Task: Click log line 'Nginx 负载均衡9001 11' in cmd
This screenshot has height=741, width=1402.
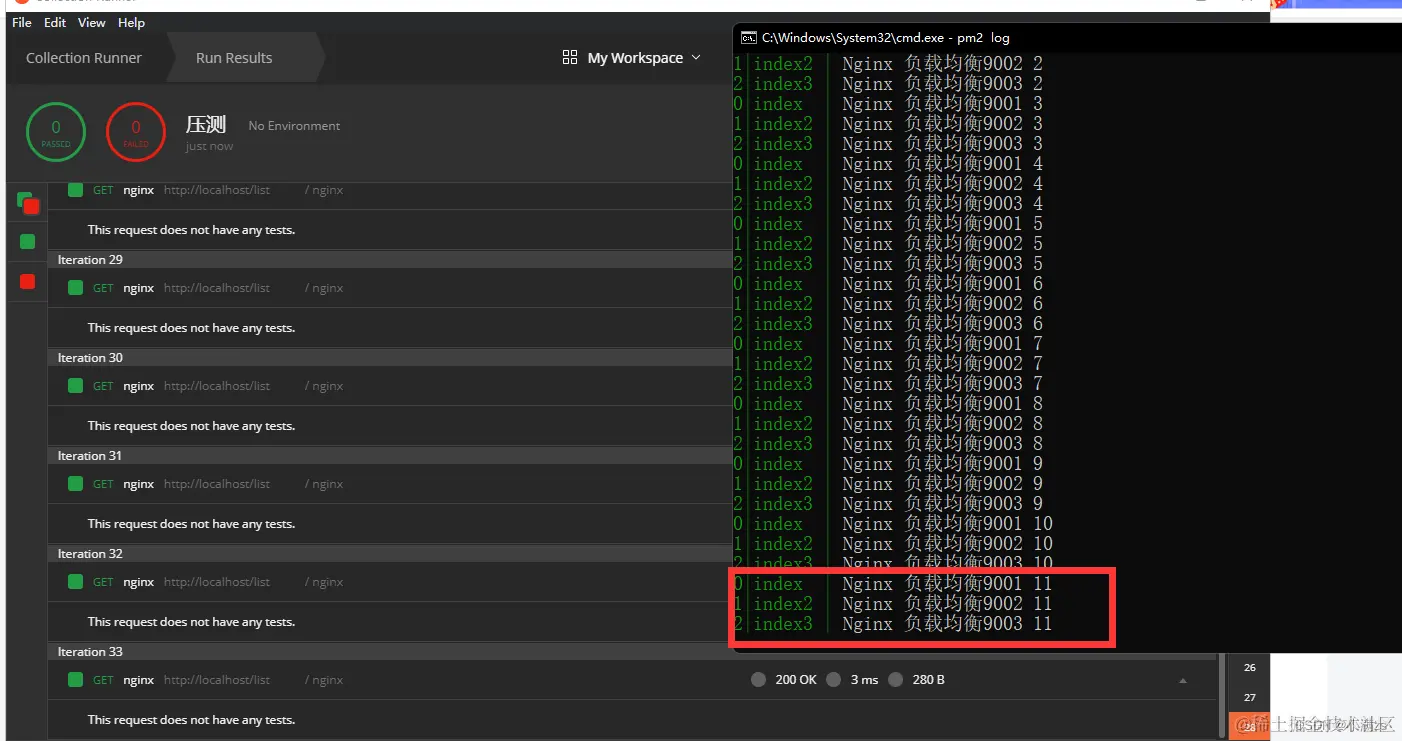Action: tap(947, 584)
